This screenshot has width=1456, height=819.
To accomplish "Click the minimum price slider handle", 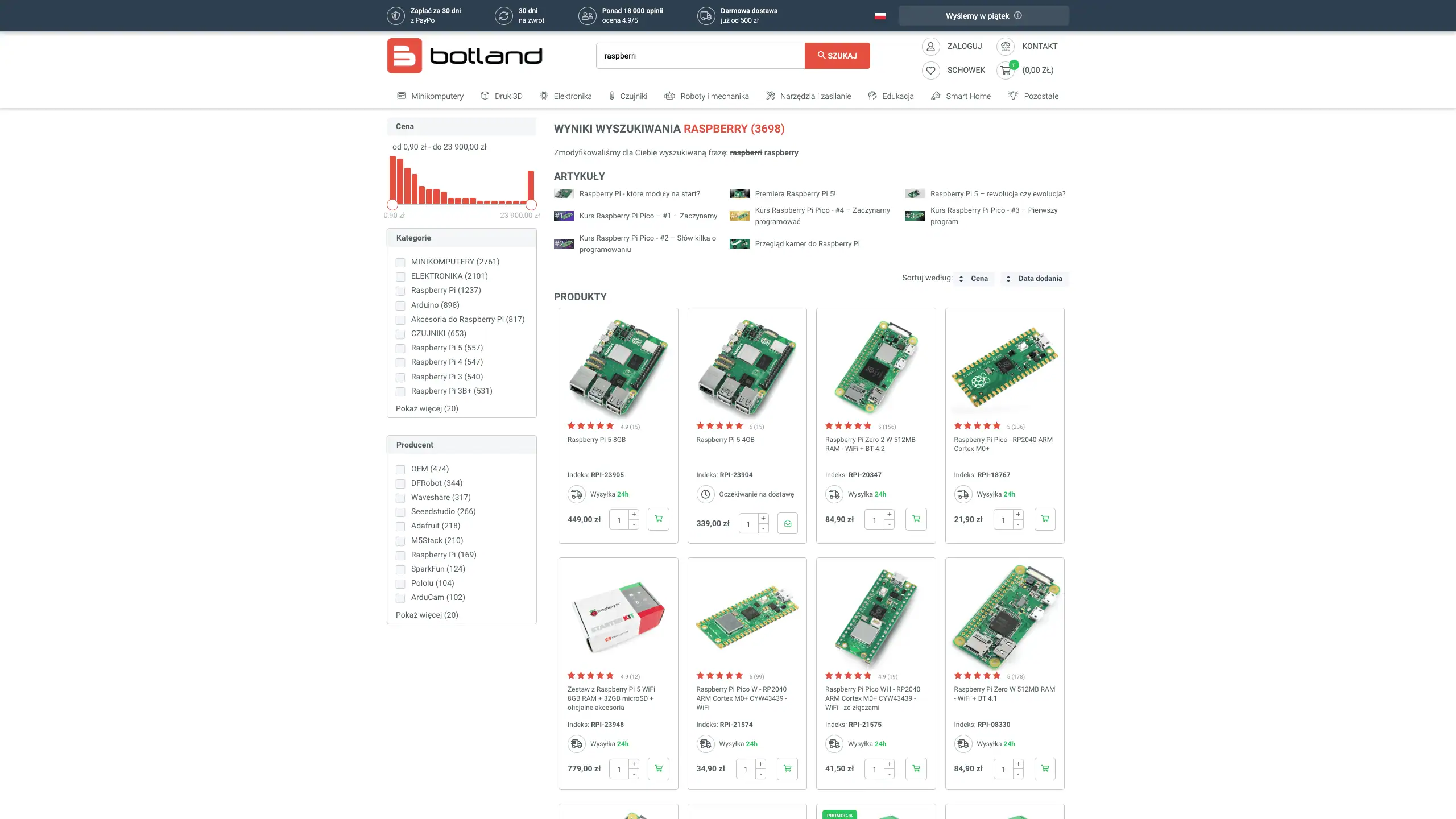I will (x=392, y=205).
